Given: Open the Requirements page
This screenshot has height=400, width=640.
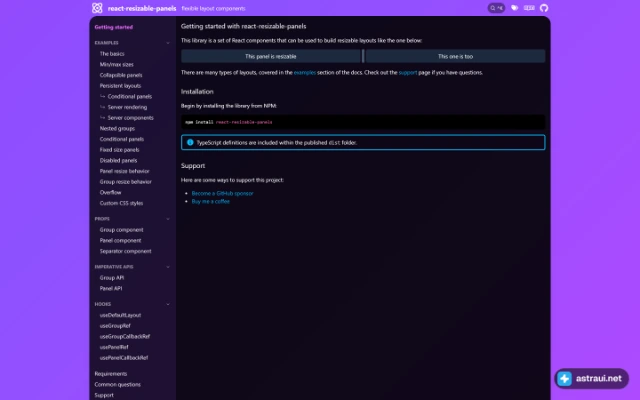Looking at the screenshot, I should click(x=111, y=374).
